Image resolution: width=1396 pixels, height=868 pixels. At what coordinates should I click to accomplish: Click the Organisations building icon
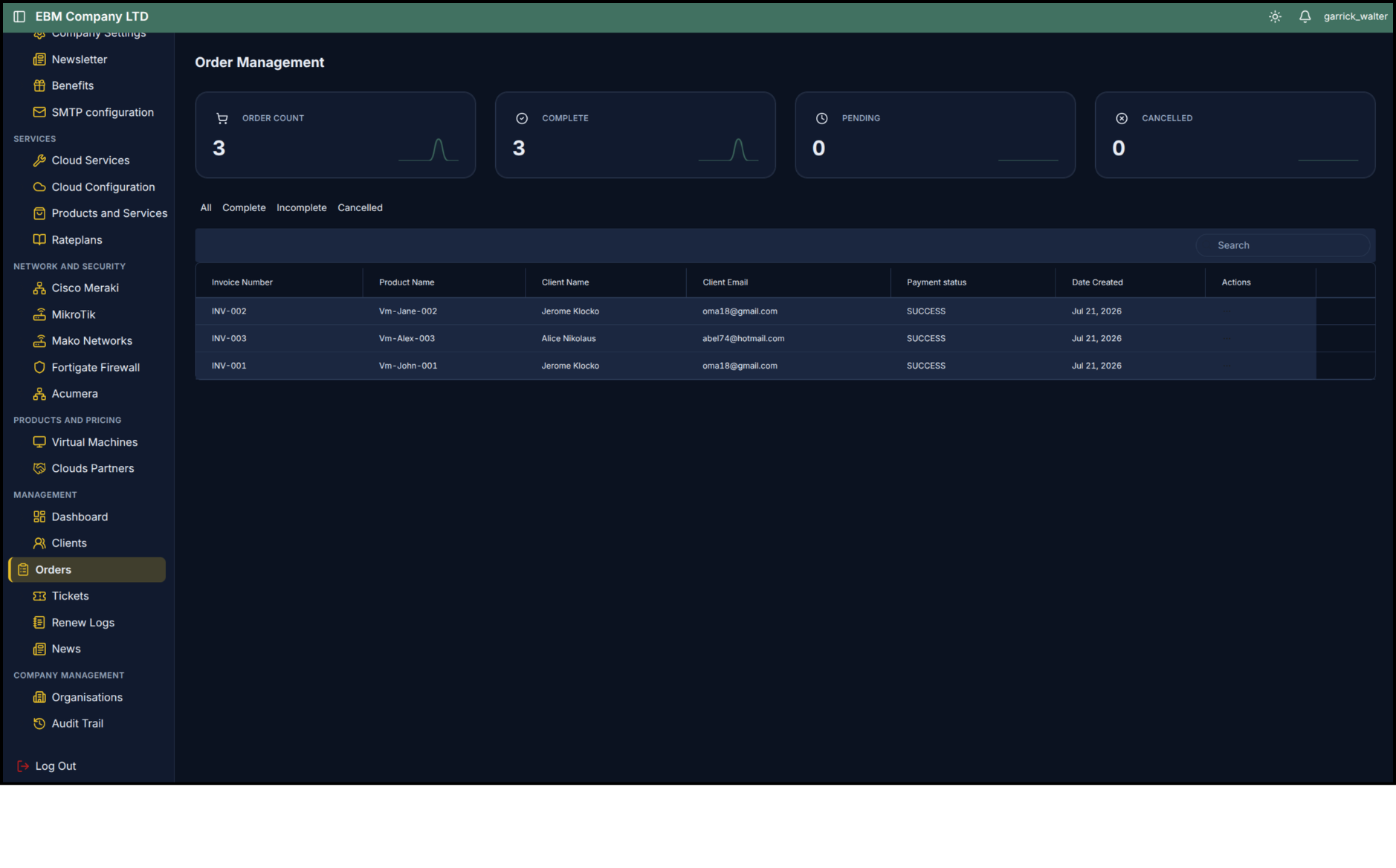click(x=39, y=697)
